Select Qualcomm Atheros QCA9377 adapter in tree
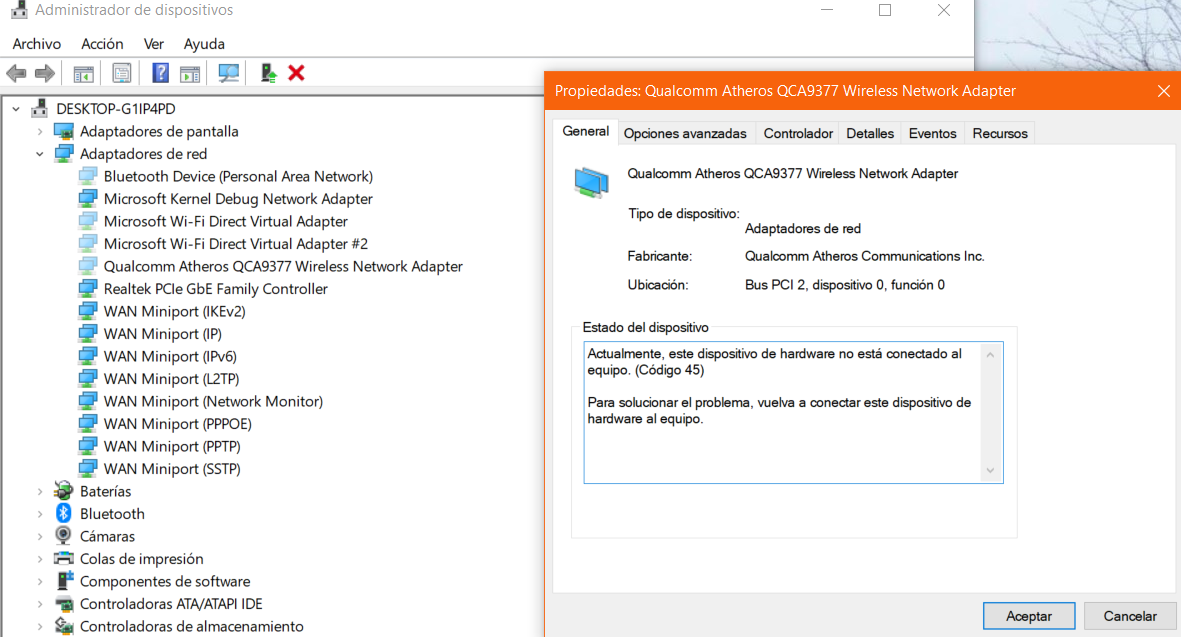 pyautogui.click(x=283, y=267)
